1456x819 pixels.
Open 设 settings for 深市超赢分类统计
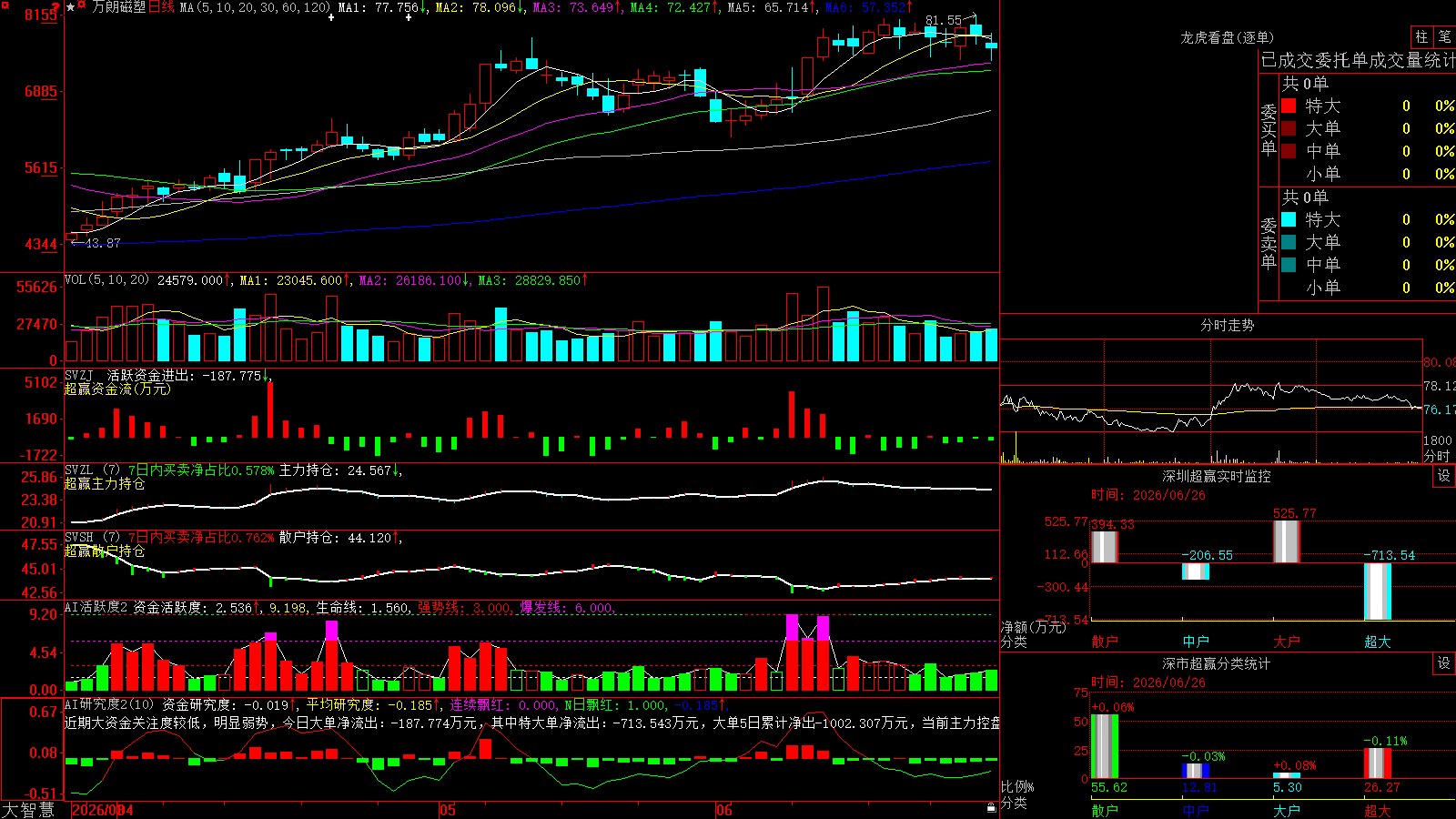[1444, 663]
